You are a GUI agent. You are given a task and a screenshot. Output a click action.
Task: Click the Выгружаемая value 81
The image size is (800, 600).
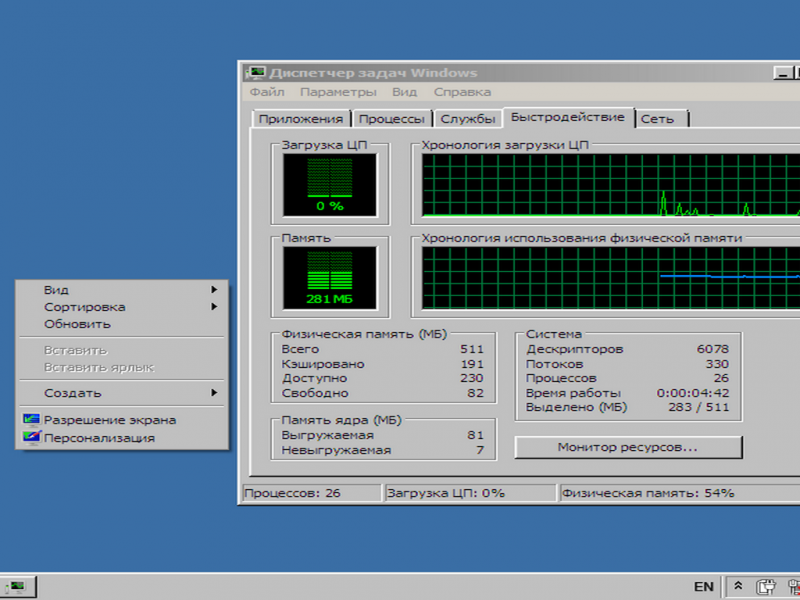coord(475,435)
